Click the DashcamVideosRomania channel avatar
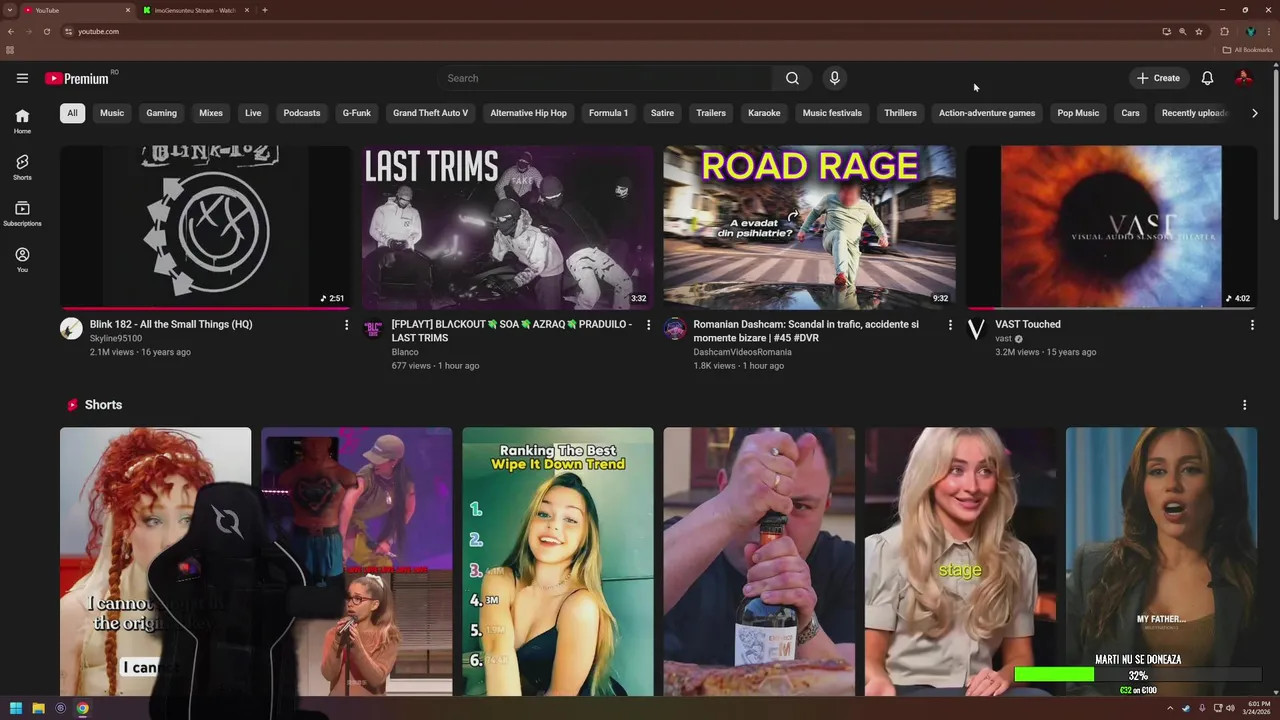Screen dimensions: 1280x720 (675, 329)
